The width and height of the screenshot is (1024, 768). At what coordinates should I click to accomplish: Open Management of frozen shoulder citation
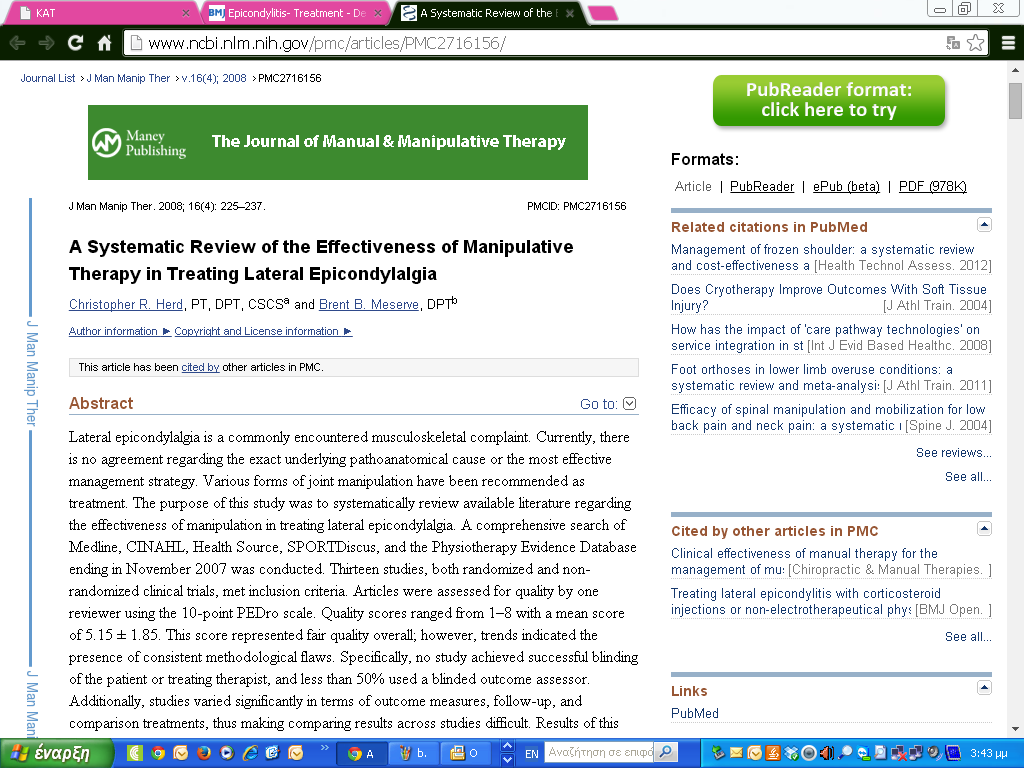[823, 257]
